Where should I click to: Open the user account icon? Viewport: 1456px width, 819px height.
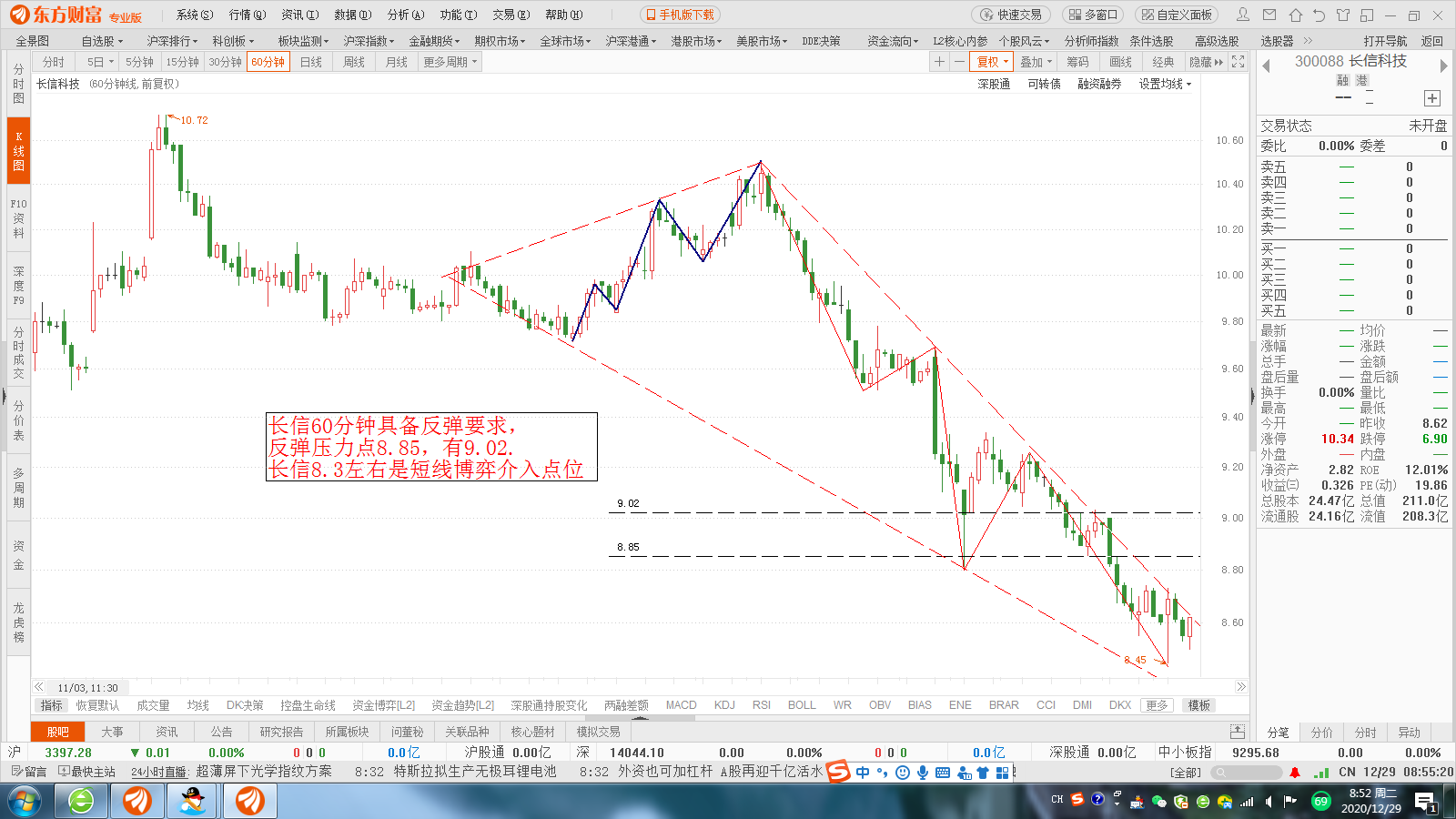(1243, 15)
